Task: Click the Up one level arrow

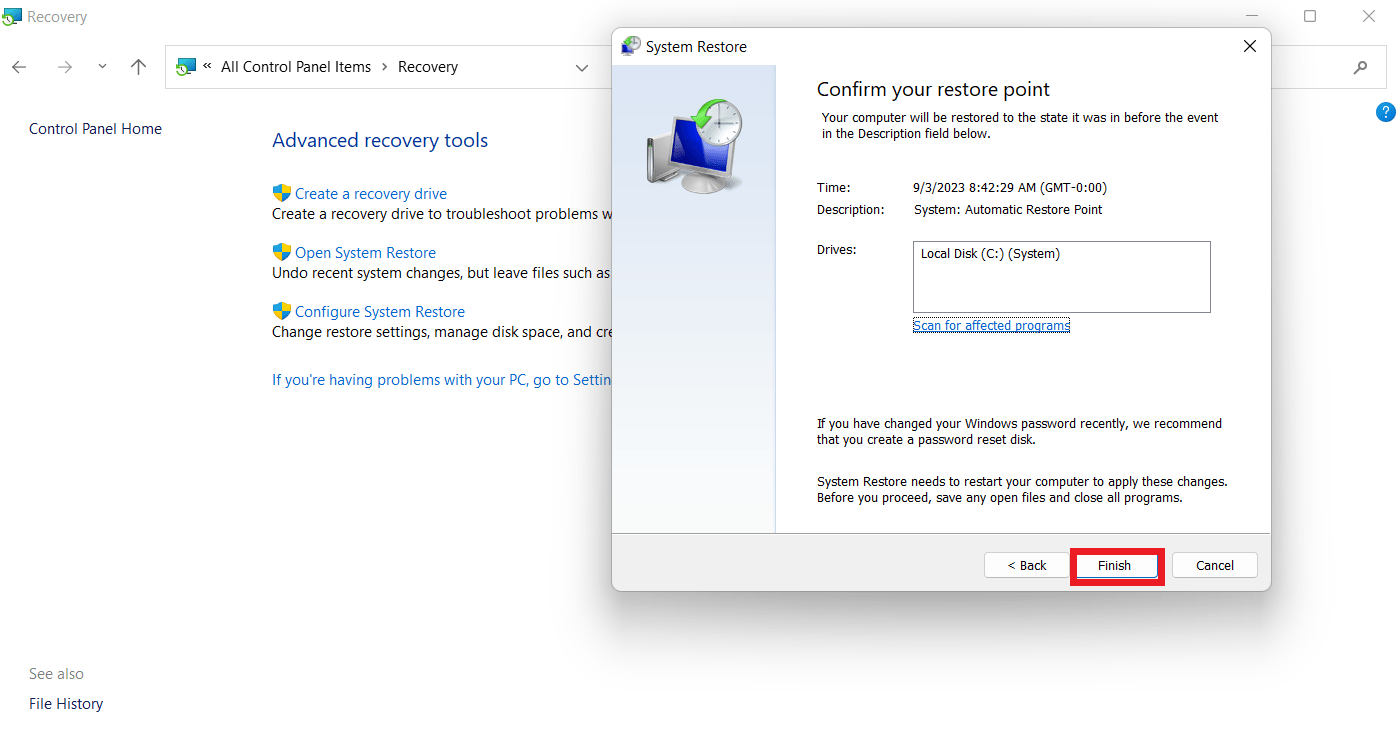Action: coord(138,67)
